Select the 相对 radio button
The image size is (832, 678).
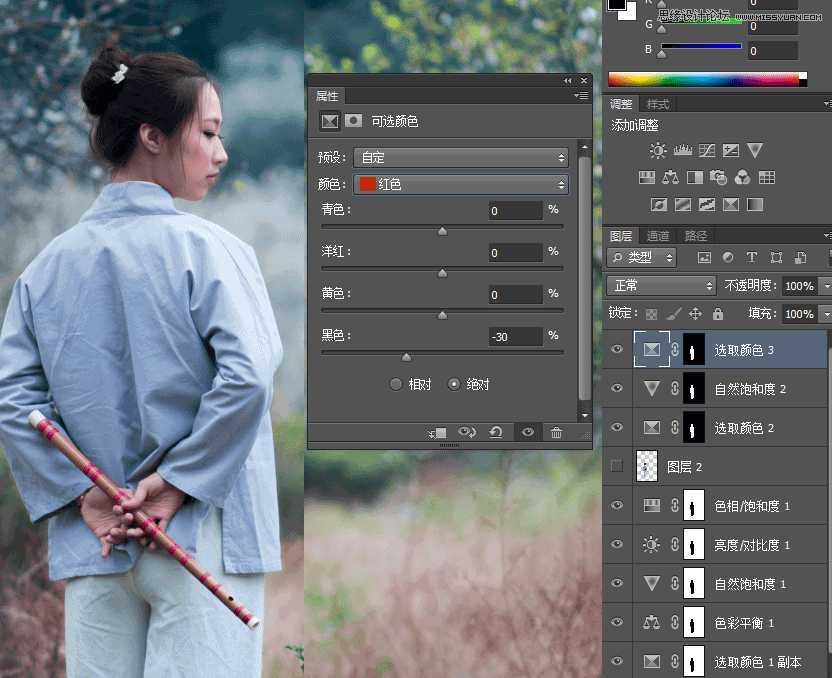click(396, 383)
